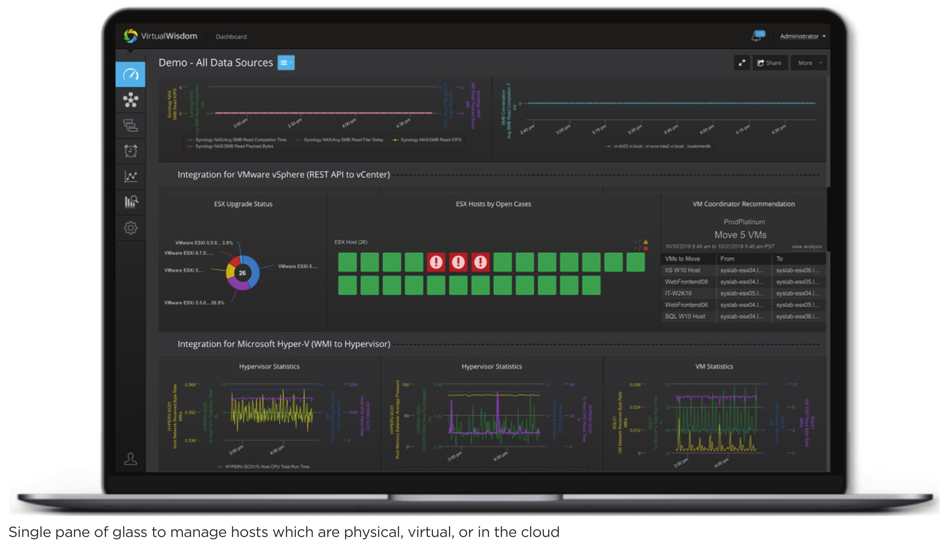Select the Dashboard tab in top bar

coord(231,36)
